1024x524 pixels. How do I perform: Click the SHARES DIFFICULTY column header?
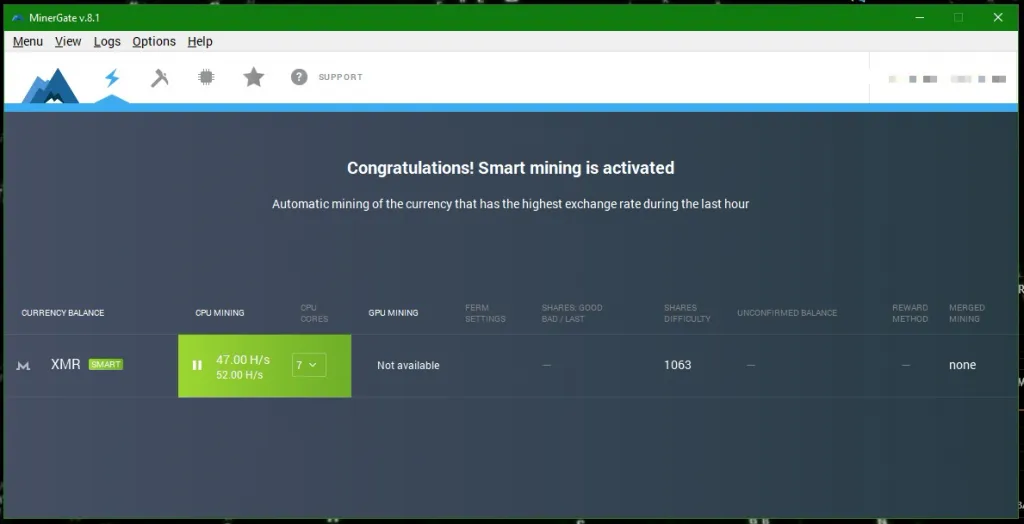tap(687, 314)
